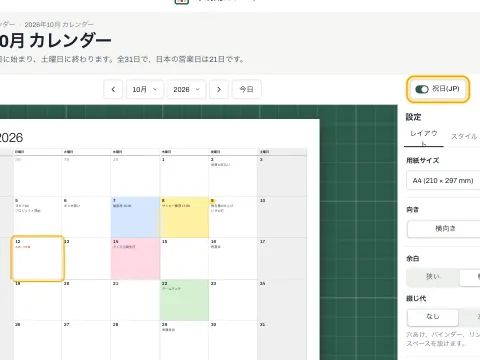Select the October 15 day cell

click(x=184, y=259)
